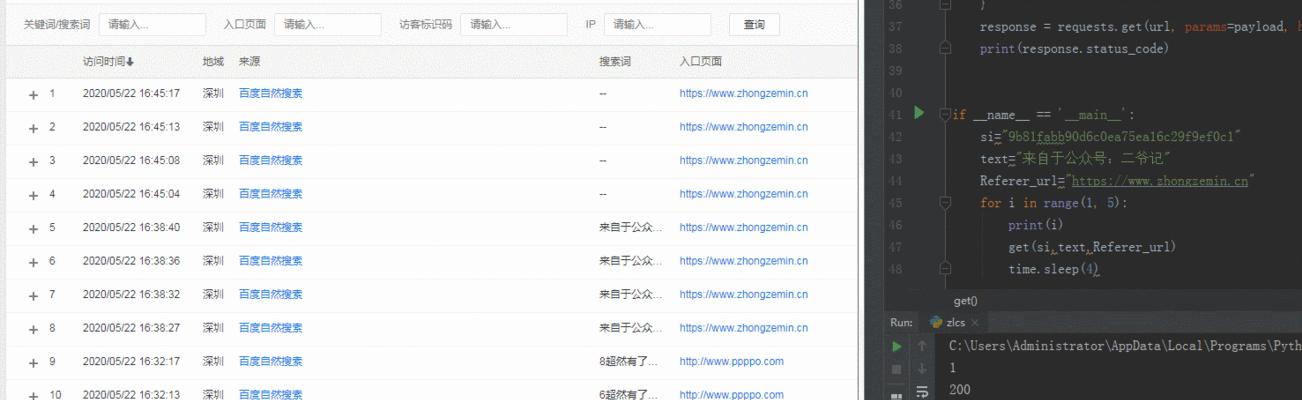Click print(response.status_code) code line

pyautogui.click(x=1073, y=48)
